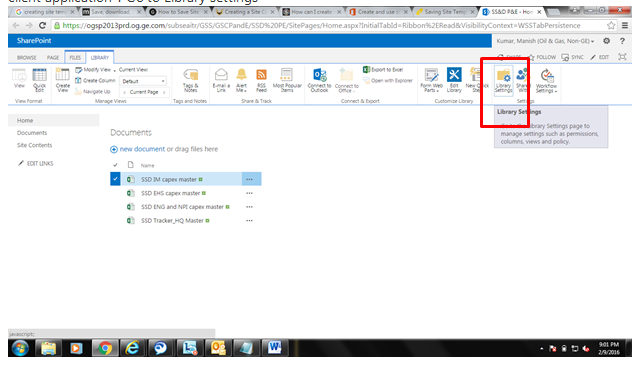The height and width of the screenshot is (371, 643).
Task: Open Edit Library tool
Action: [x=454, y=80]
